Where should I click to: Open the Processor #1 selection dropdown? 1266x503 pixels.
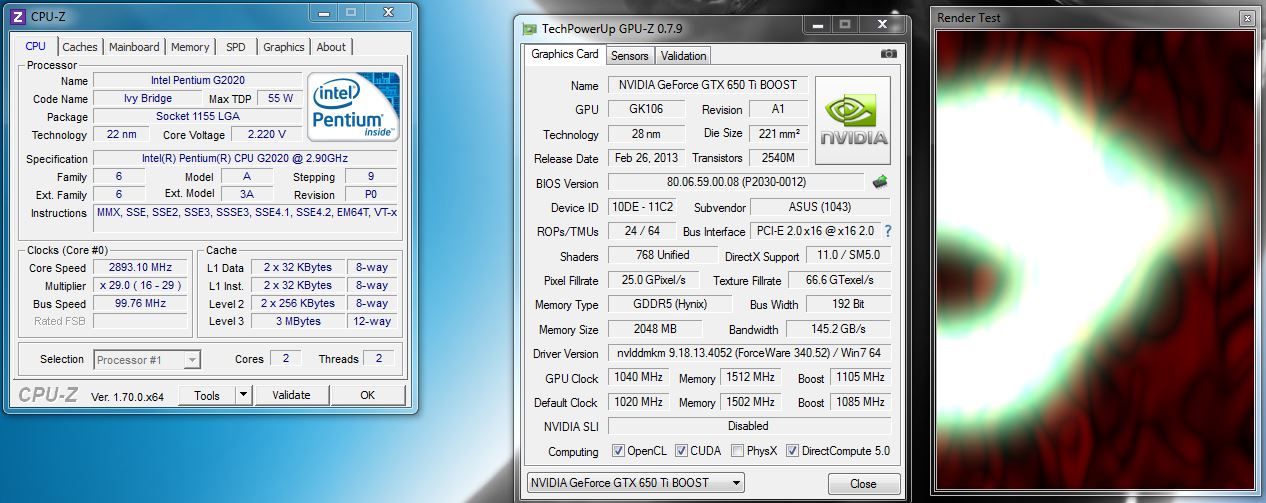148,360
